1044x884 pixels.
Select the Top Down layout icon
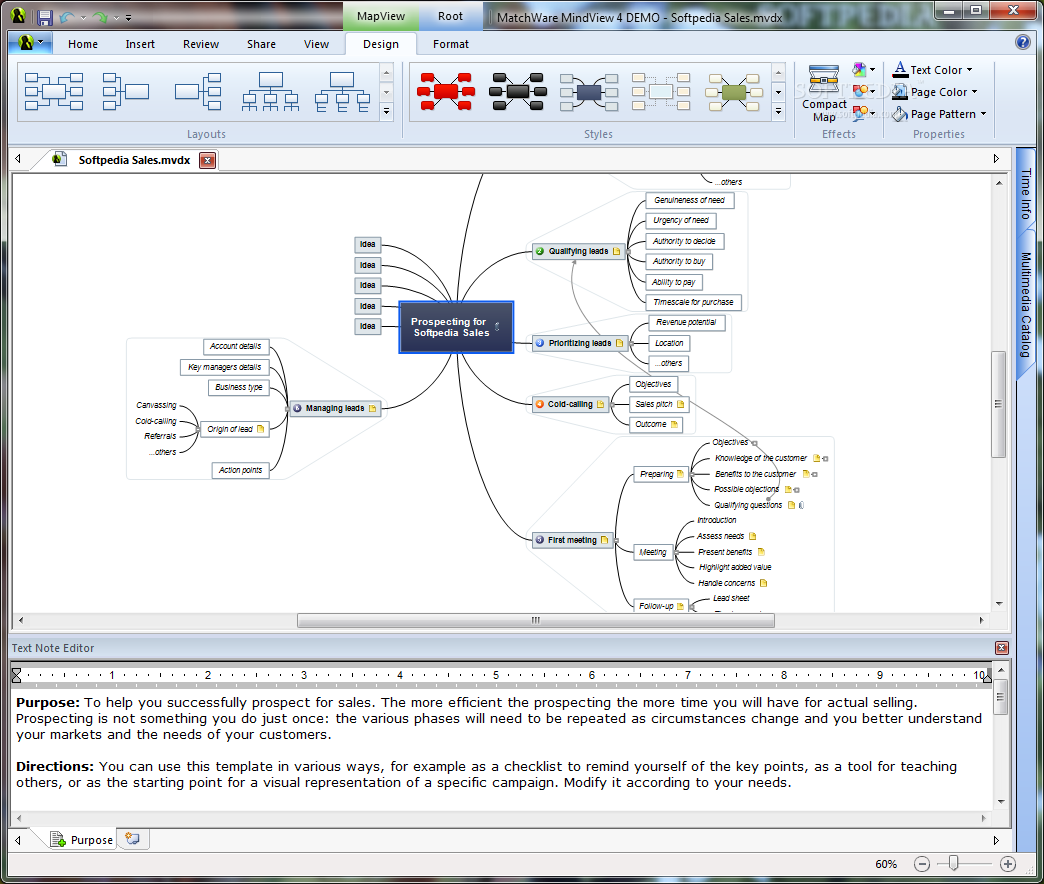point(270,92)
